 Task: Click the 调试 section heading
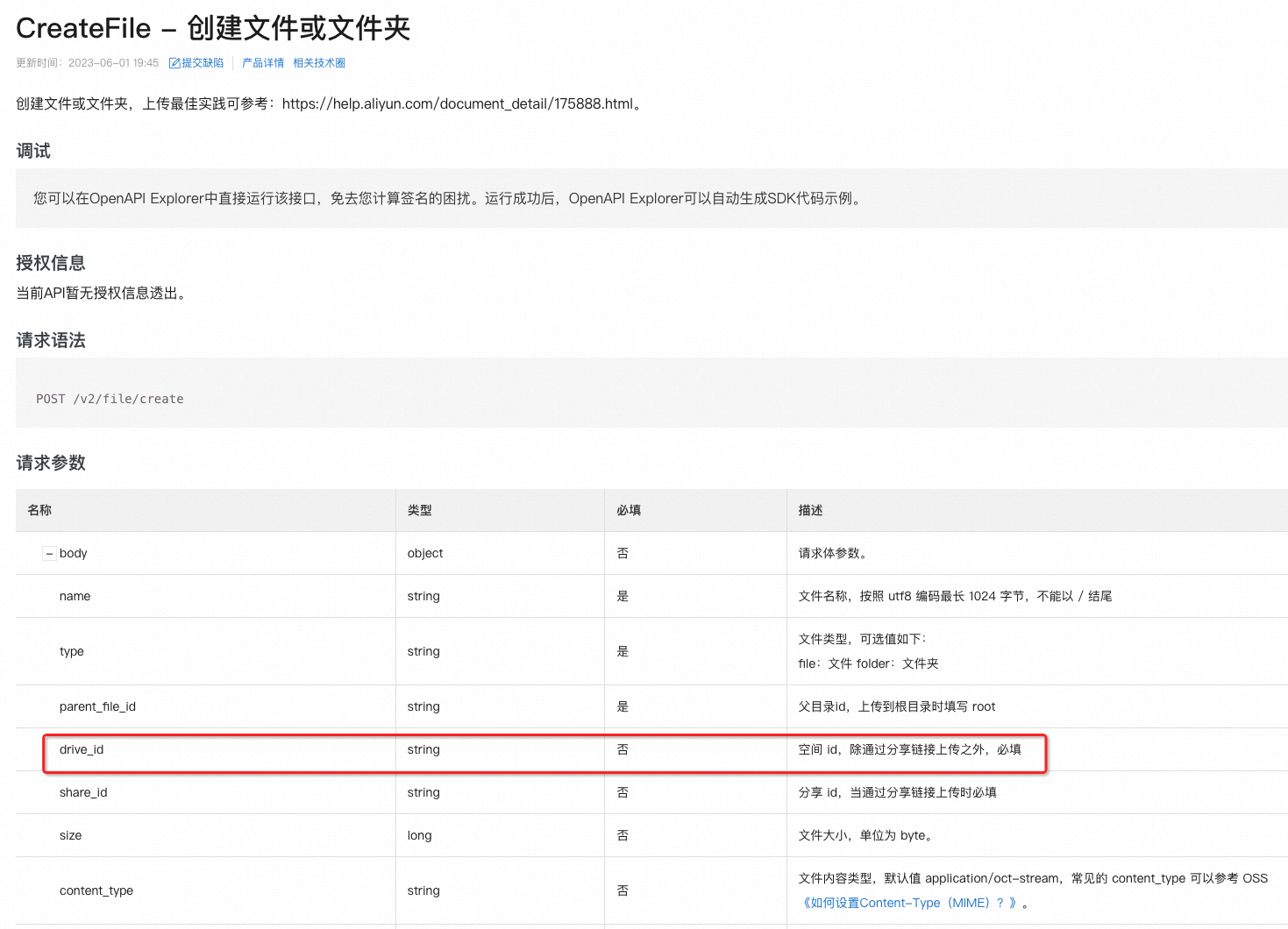pos(33,151)
